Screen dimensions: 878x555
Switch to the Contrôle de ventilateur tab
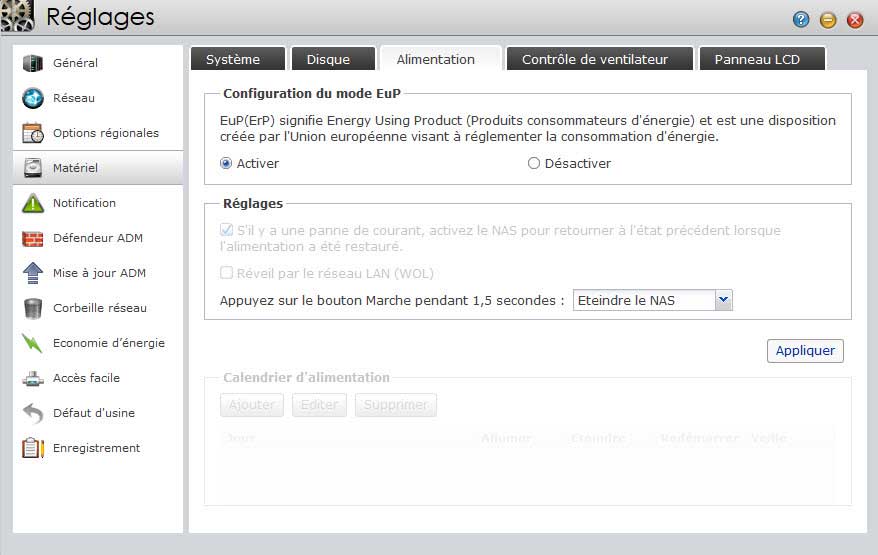tap(594, 59)
